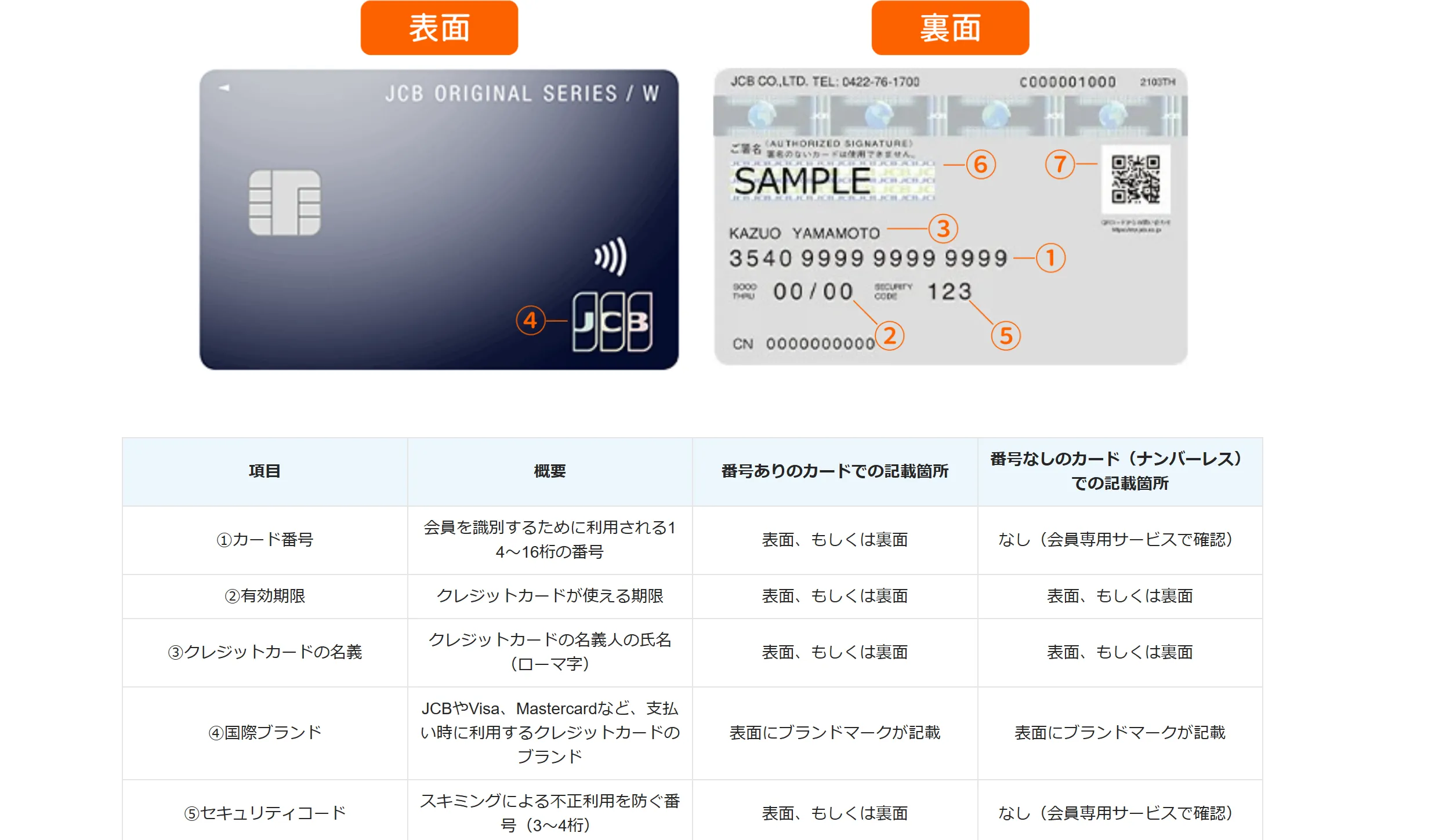Click the ①カード番号 row label
The height and width of the screenshot is (840, 1435).
[x=265, y=540]
